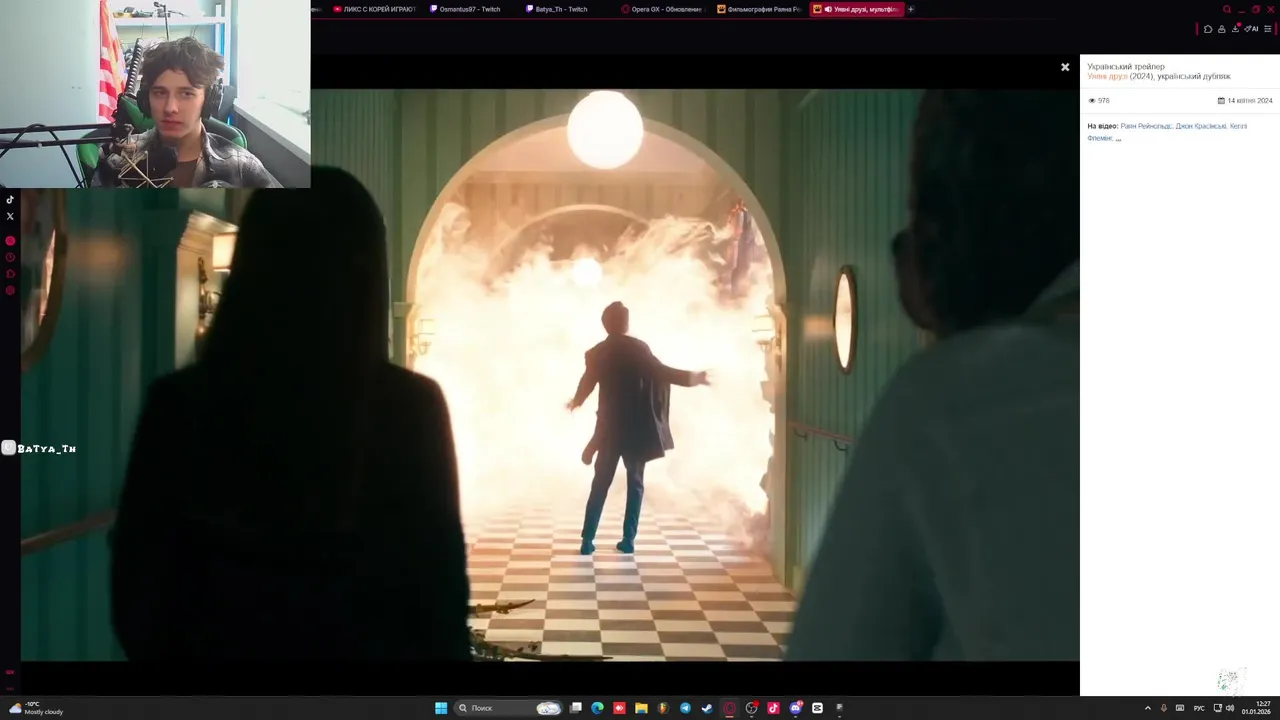Click the X (Twitter) icon in Opera sidebar
Image resolution: width=1280 pixels, height=720 pixels.
(10, 216)
